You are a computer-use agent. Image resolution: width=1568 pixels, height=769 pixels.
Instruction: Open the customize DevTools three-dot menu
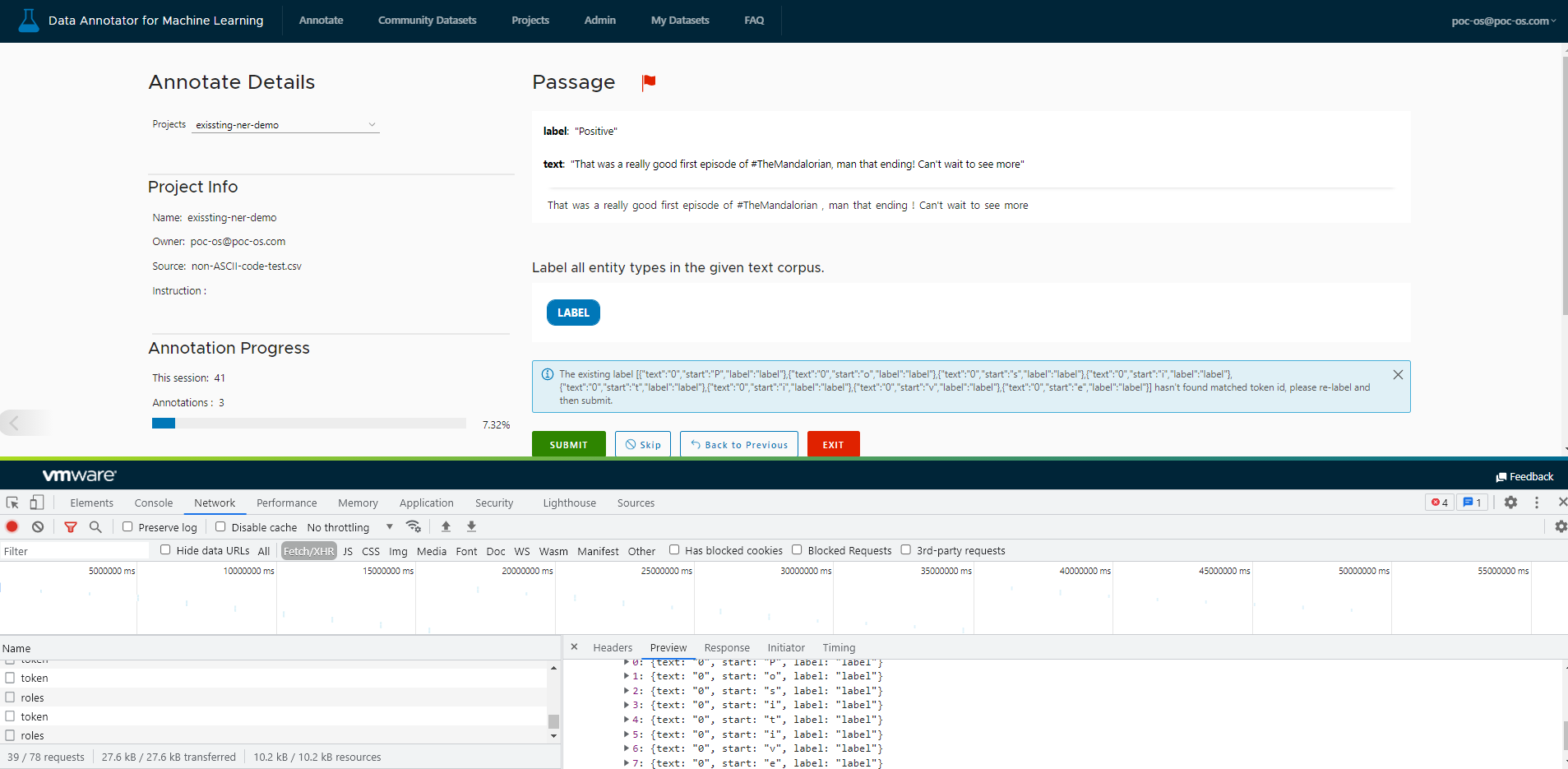(x=1536, y=502)
